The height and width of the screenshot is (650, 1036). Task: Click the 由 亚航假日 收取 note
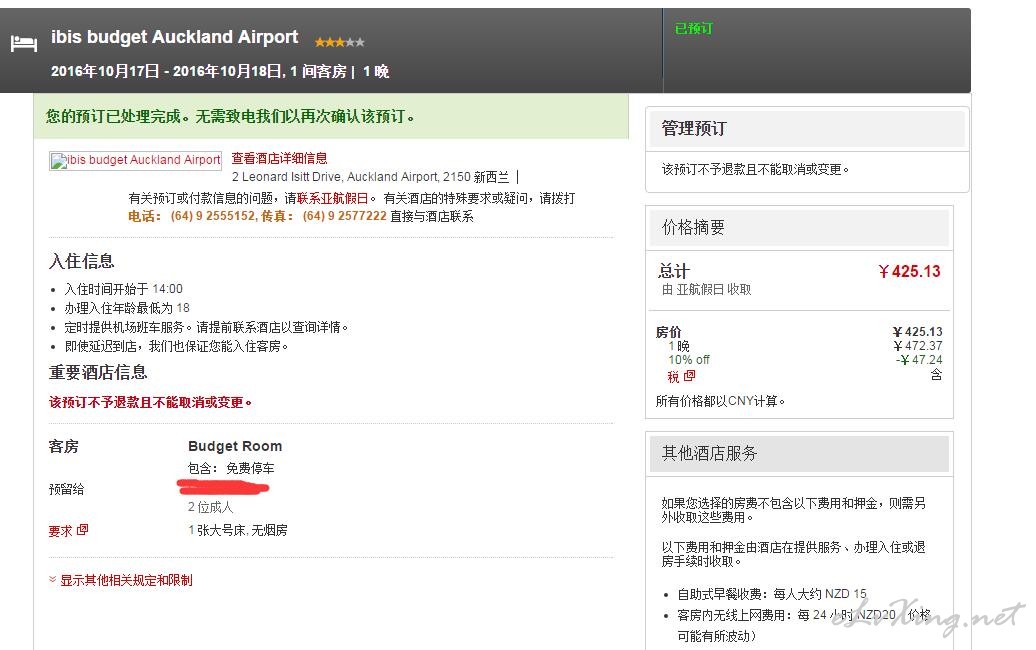coord(706,289)
